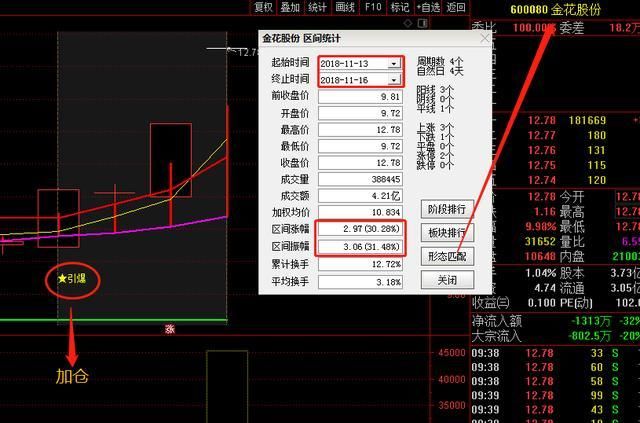Click the 09:39 trade row with volume 99

(x=556, y=395)
